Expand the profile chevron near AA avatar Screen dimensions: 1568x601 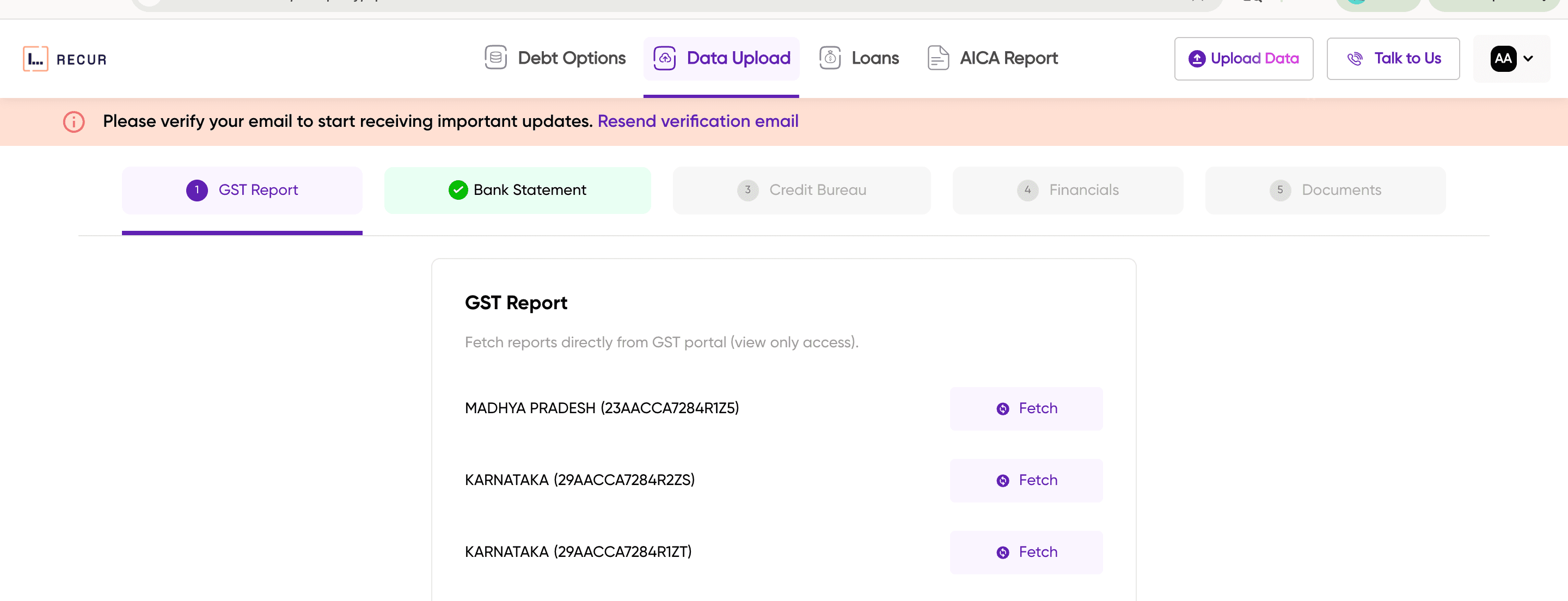point(1529,59)
